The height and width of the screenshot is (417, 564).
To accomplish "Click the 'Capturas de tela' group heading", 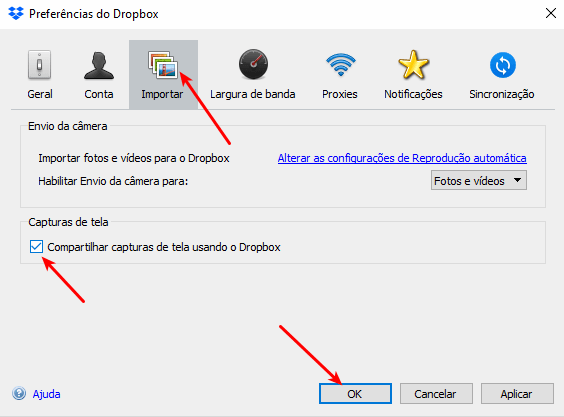I will tap(68, 222).
